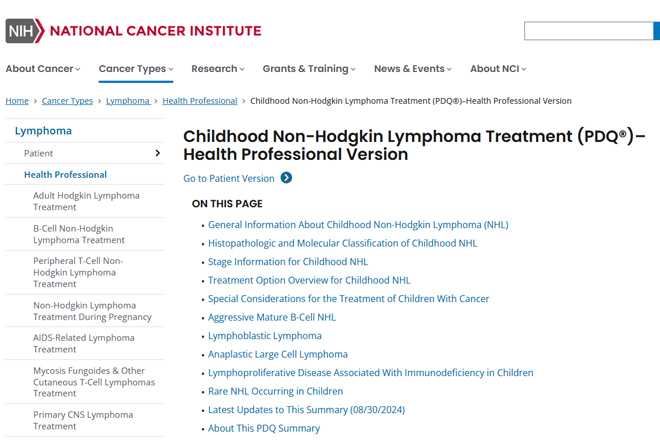The width and height of the screenshot is (660, 440).
Task: Expand the Patient section chevron in sidebar
Action: tap(158, 153)
